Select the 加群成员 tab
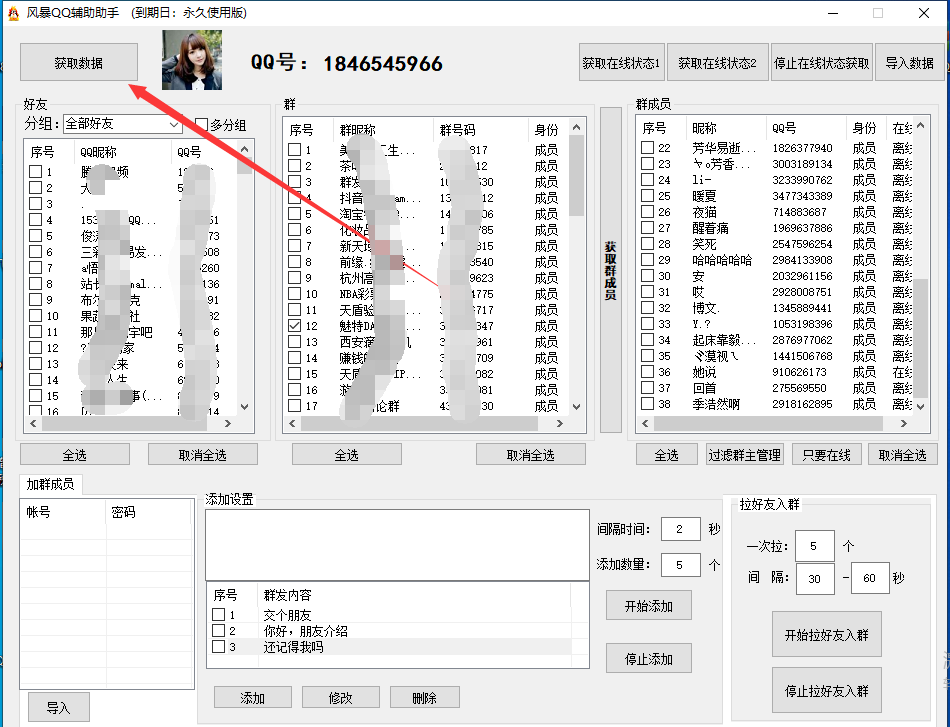The height and width of the screenshot is (727, 950). point(50,485)
